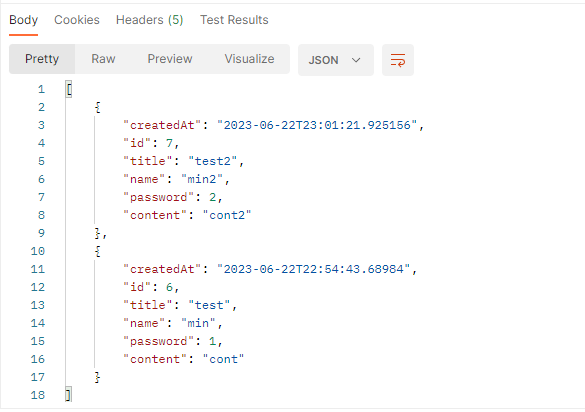This screenshot has width=585, height=412.
Task: Select the Preview view mode
Action: point(170,59)
